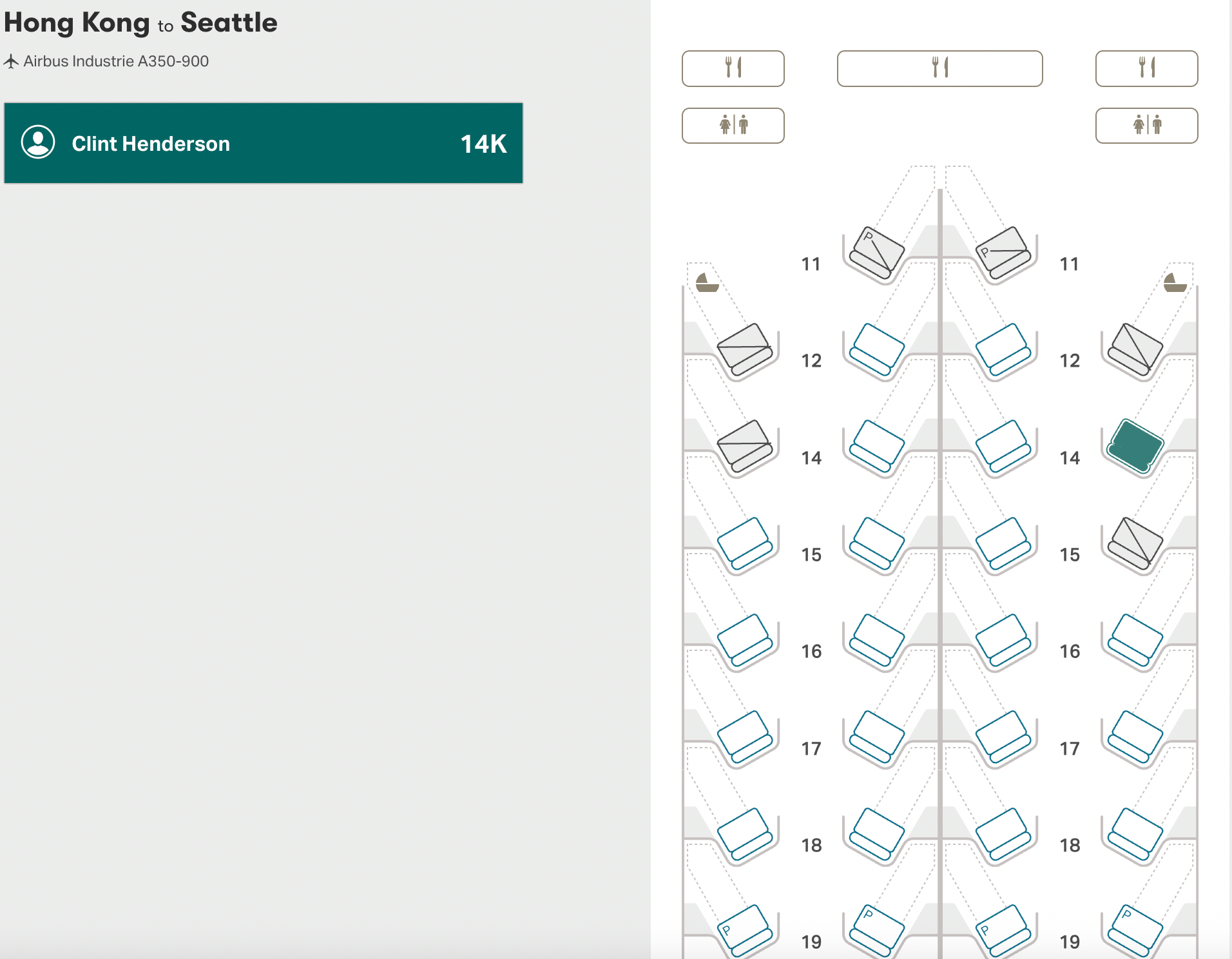Open the right forward galley icon

[x=1146, y=68]
